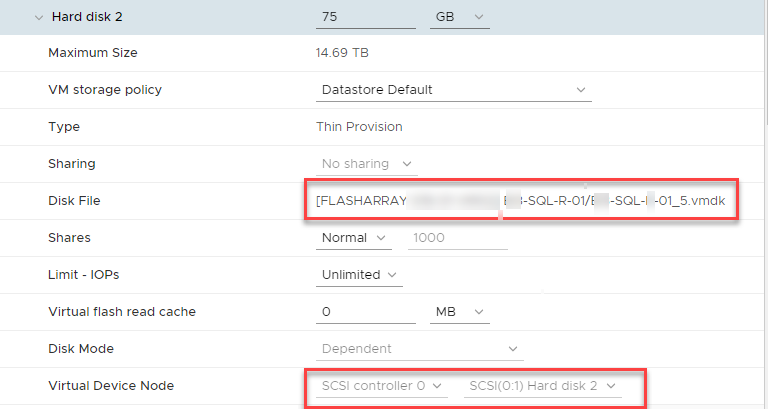Open the MB unit dropdown for flash cache

[x=459, y=312]
